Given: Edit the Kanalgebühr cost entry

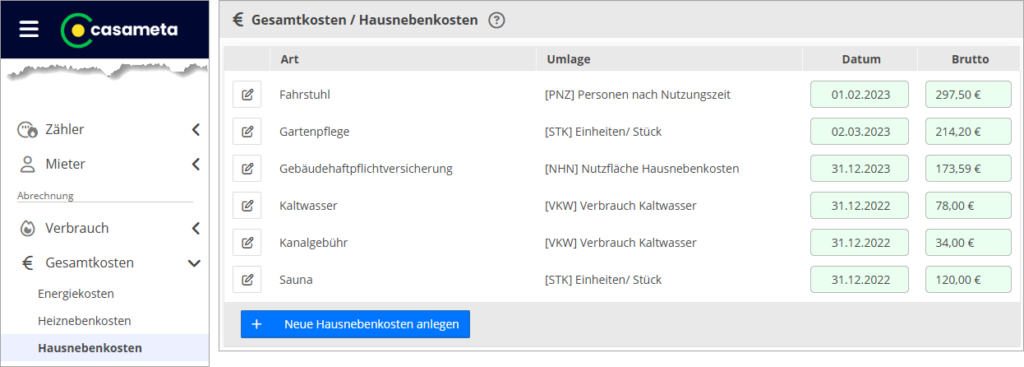Looking at the screenshot, I should [x=247, y=243].
